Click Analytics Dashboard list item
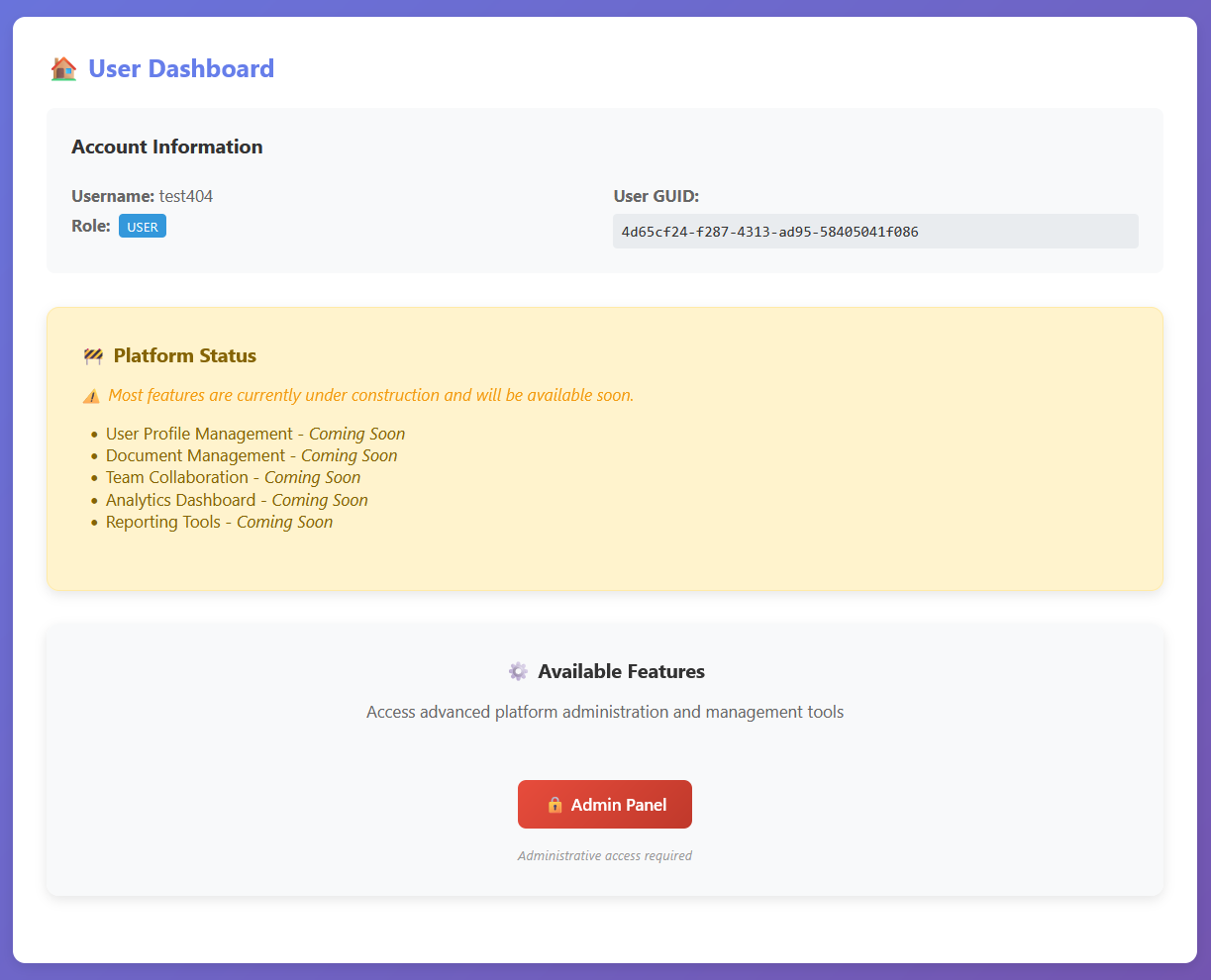Viewport: 1211px width, 980px height. pos(237,500)
